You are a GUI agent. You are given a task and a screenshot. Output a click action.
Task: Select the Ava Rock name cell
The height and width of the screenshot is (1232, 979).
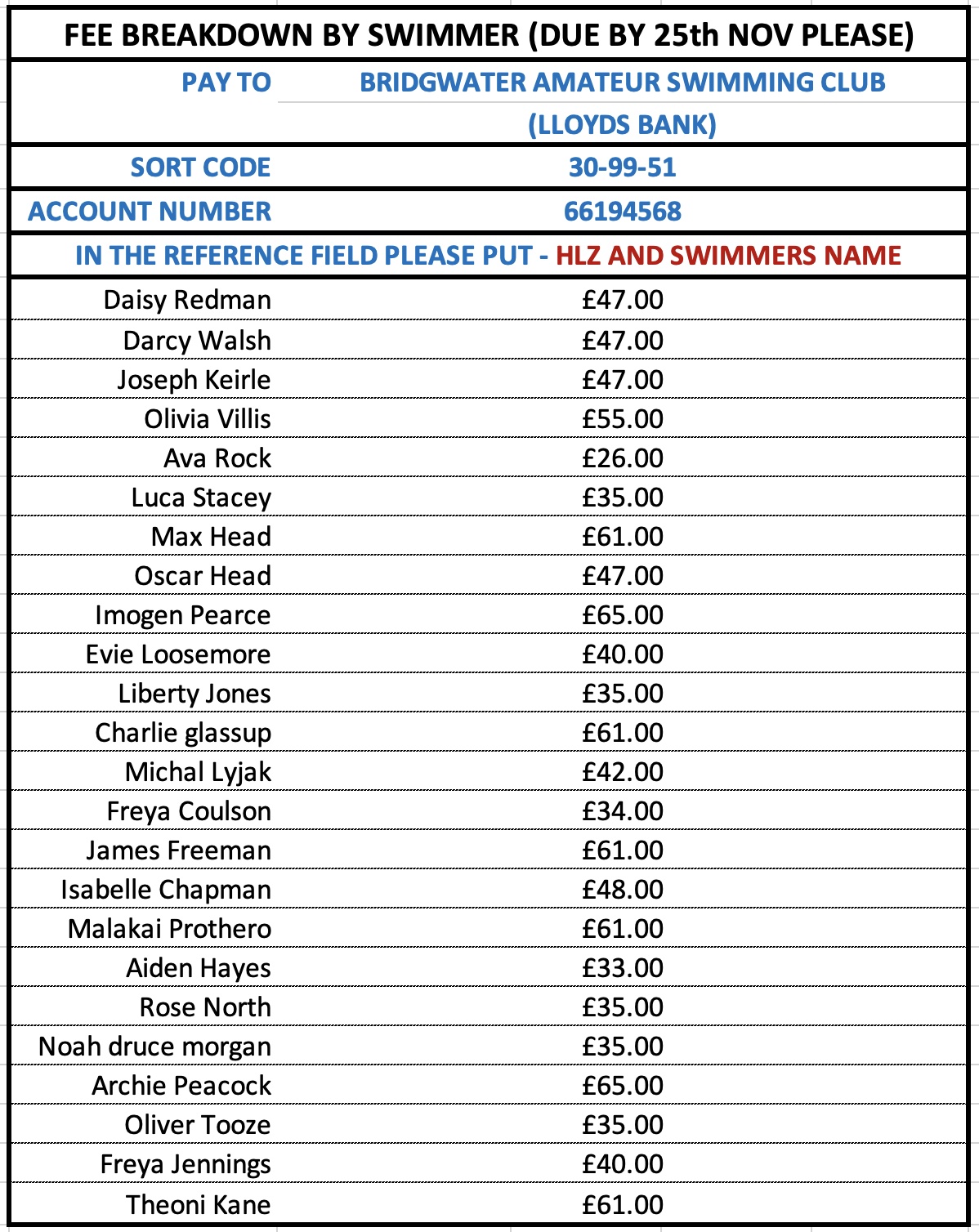217,458
